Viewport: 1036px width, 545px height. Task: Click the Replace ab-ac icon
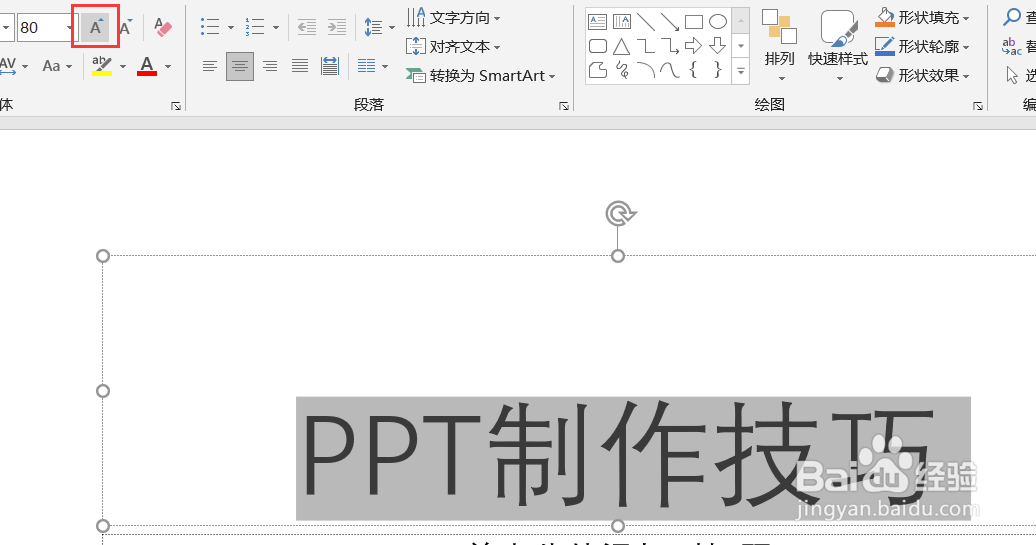pos(1011,46)
